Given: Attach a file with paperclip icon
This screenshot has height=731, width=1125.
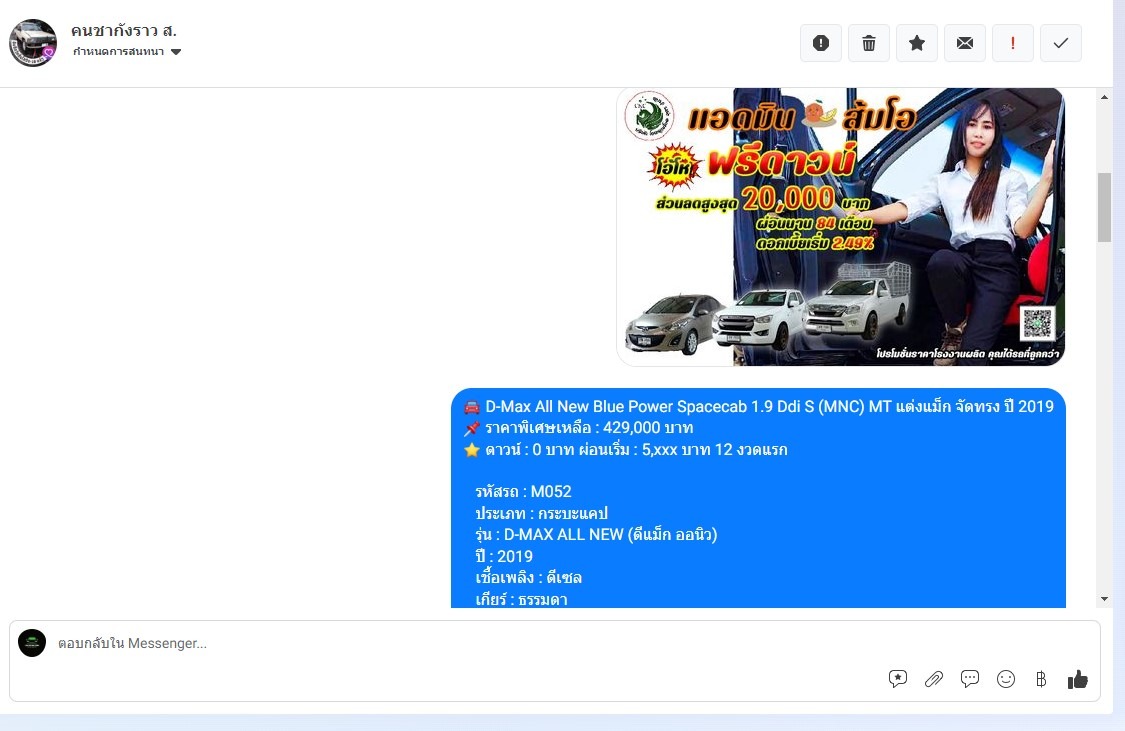Looking at the screenshot, I should click(933, 679).
